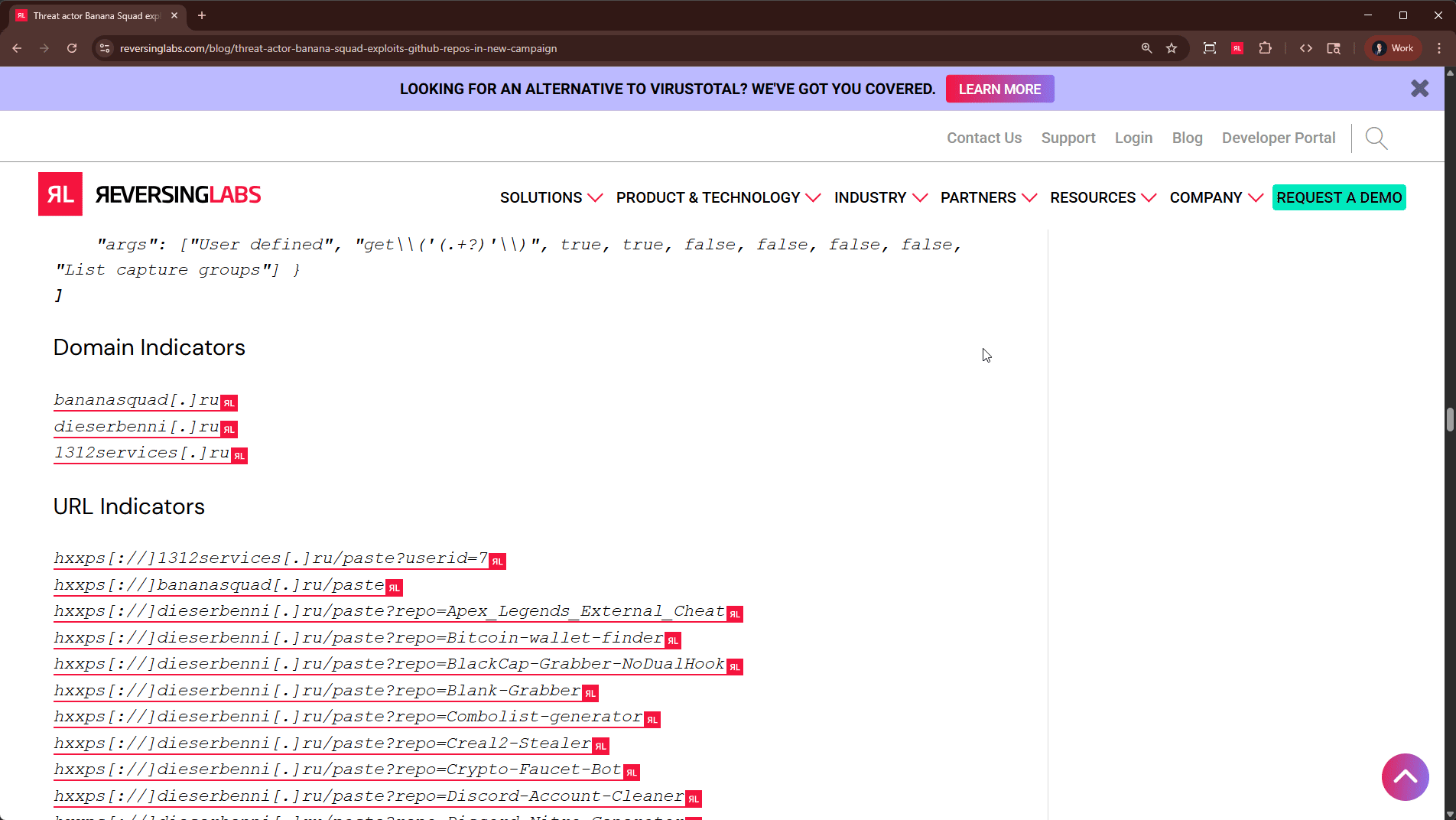Click RL icon after Creal2-Stealer

pos(601,747)
